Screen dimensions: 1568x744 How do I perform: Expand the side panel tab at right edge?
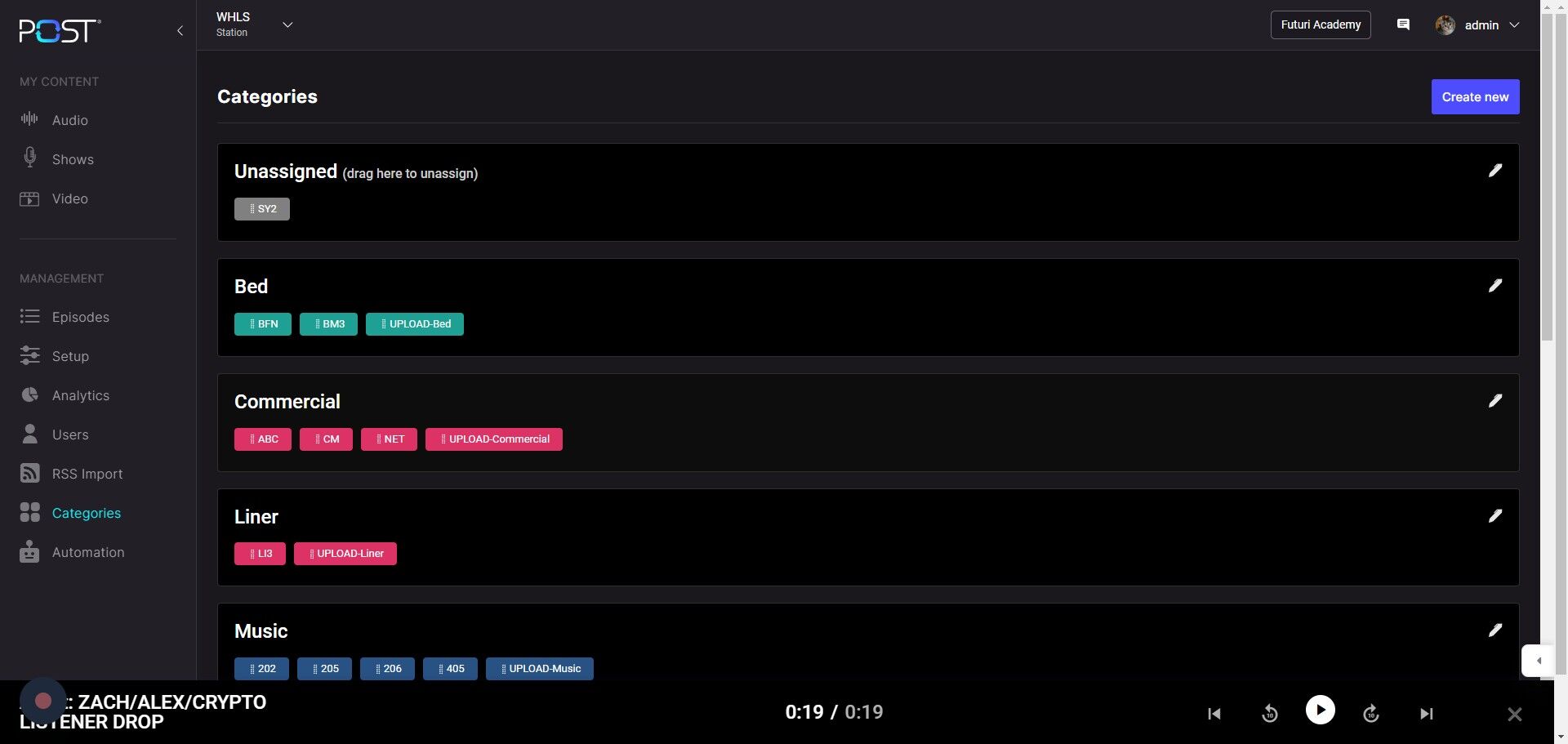pyautogui.click(x=1538, y=661)
